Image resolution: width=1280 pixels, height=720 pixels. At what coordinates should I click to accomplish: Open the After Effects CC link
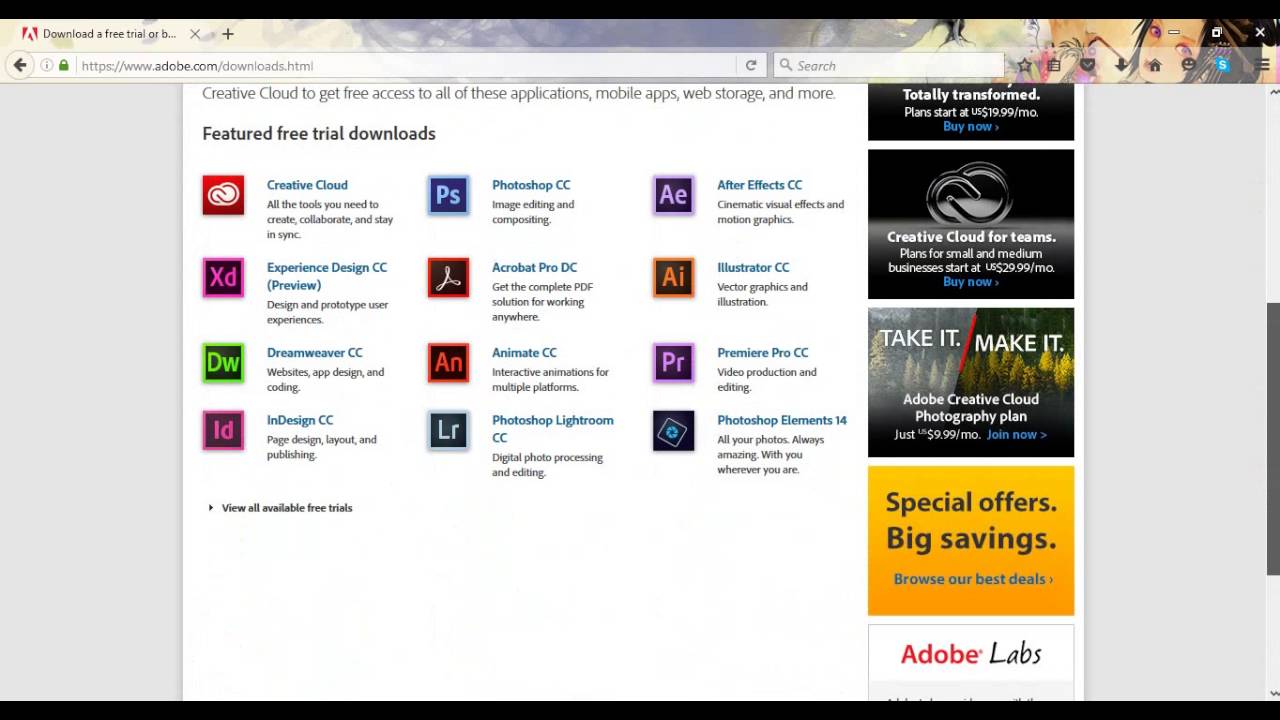click(x=759, y=185)
